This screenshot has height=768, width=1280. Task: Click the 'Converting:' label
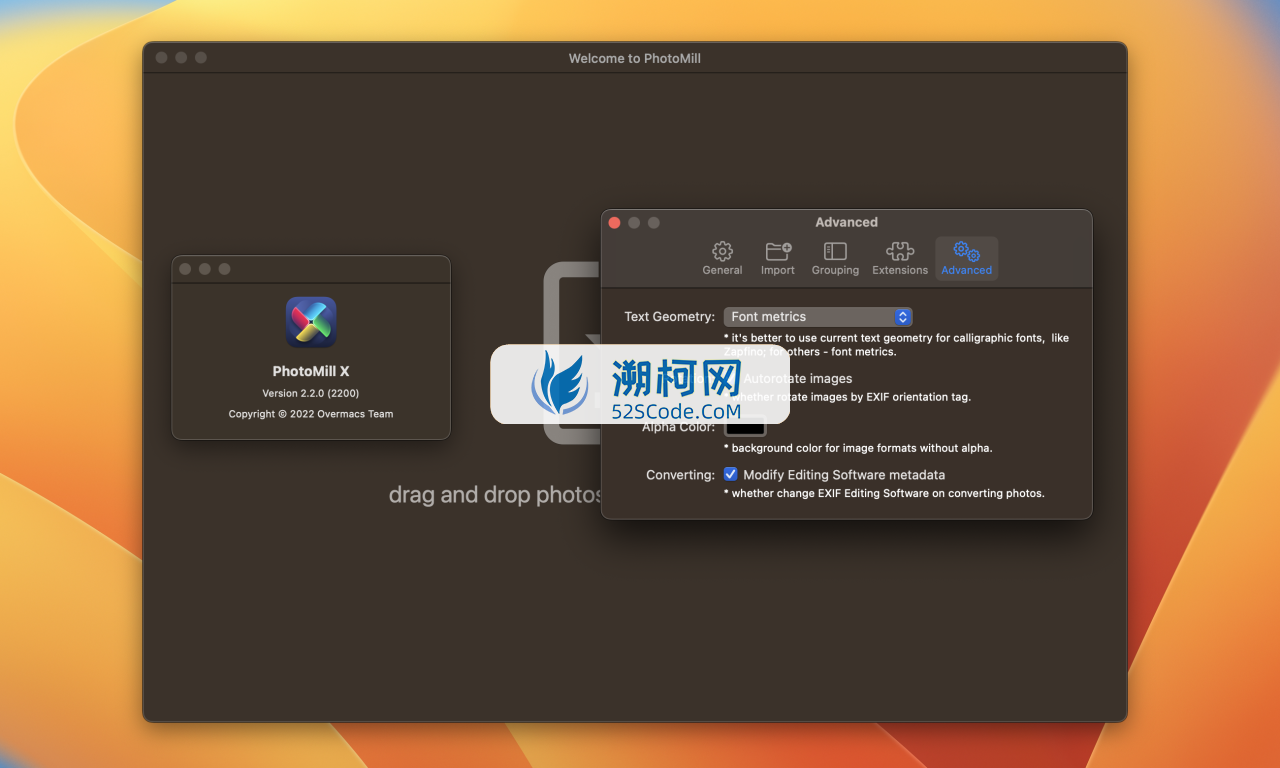[x=680, y=475]
